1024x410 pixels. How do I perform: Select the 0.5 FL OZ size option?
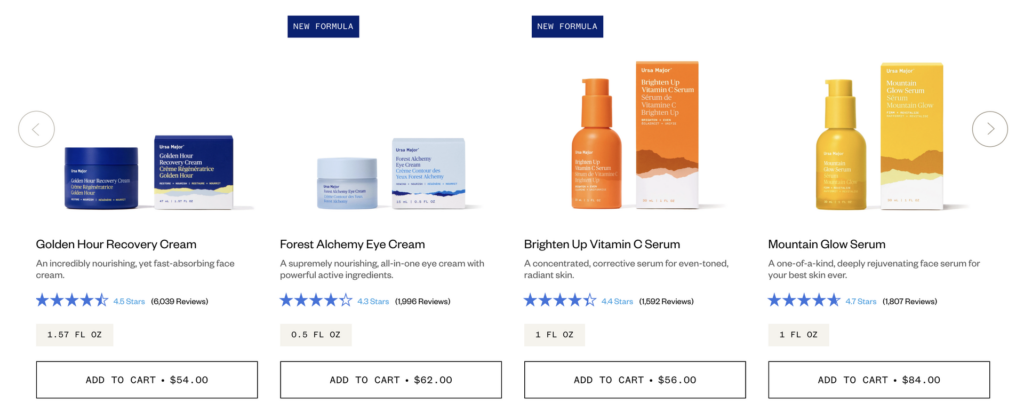(x=316, y=335)
